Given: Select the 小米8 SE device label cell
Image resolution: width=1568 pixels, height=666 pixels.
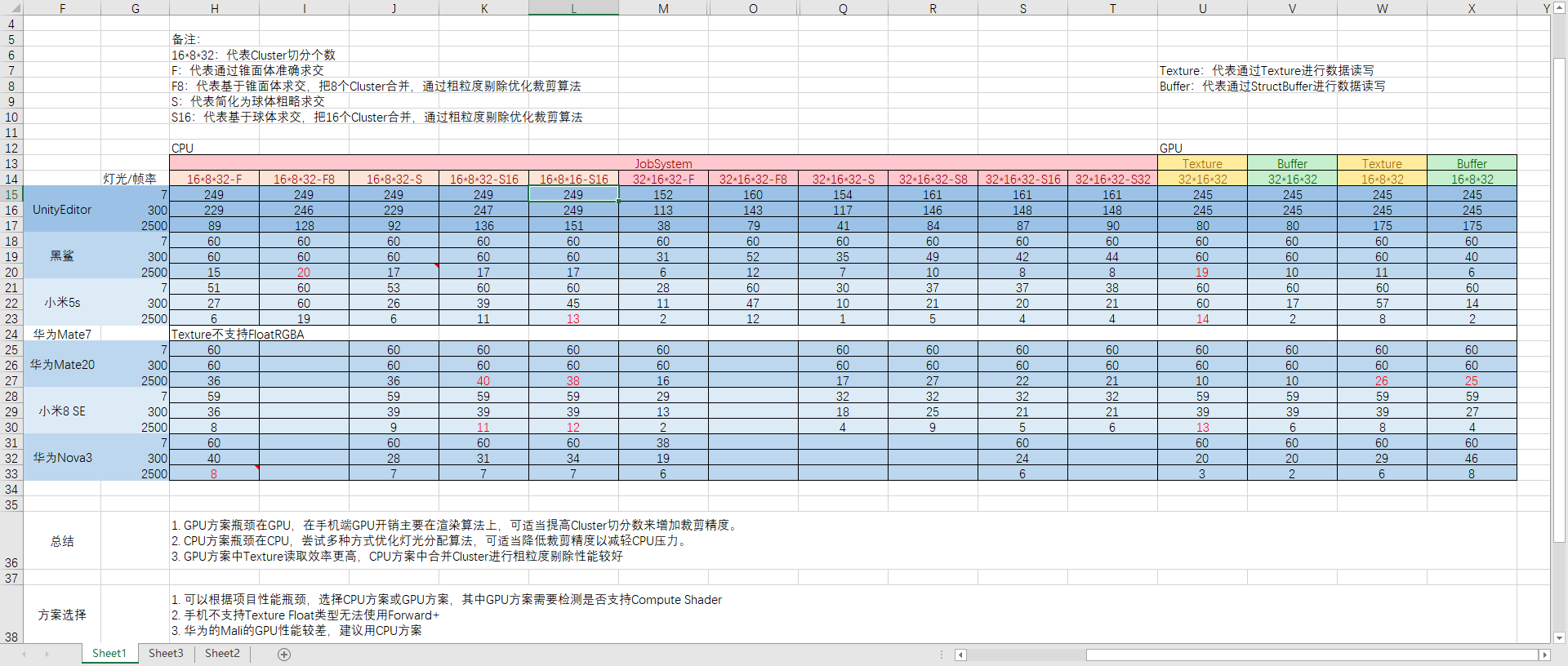Looking at the screenshot, I should (62, 411).
